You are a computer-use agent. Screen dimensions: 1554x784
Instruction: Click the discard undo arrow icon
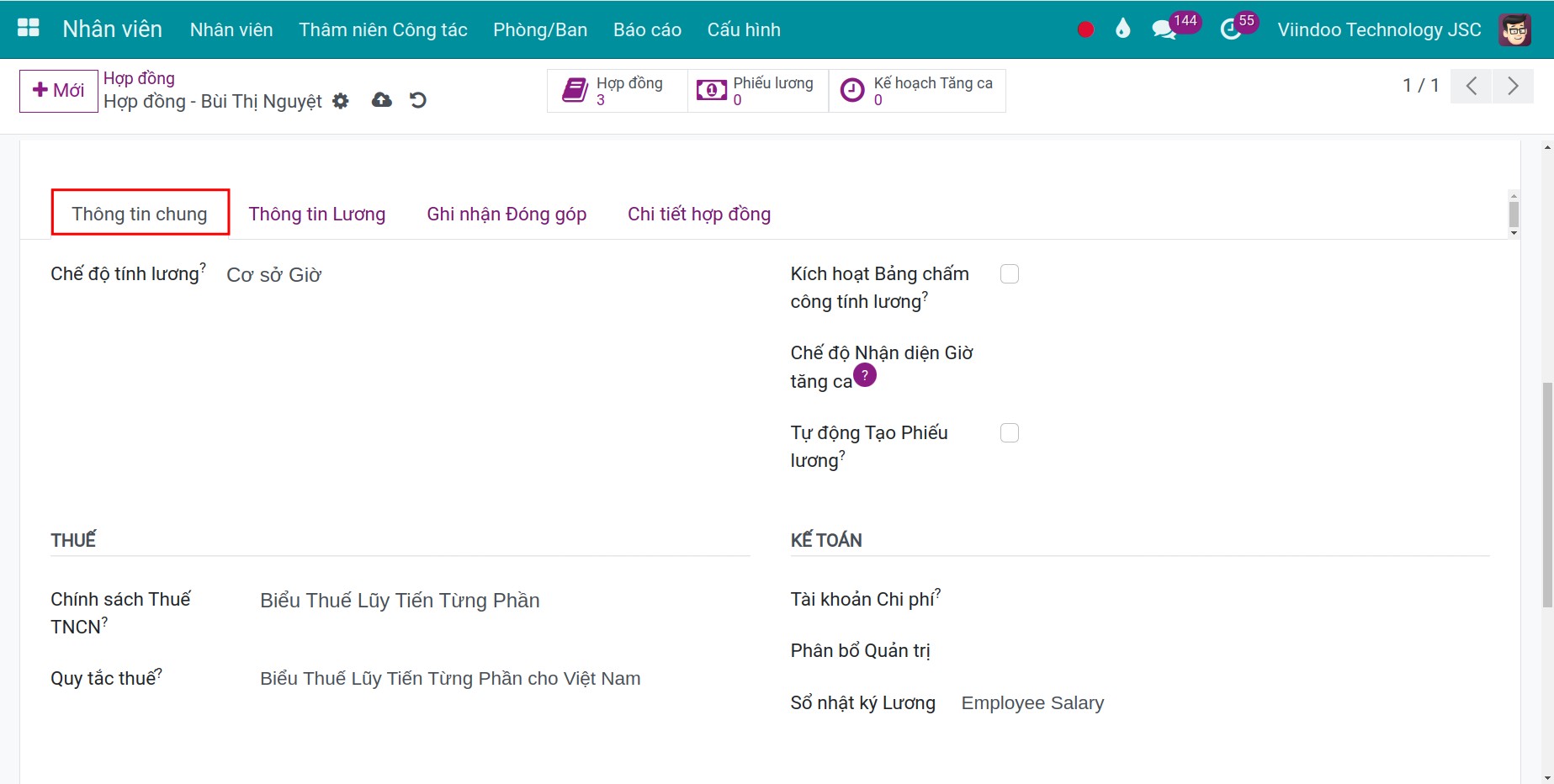(418, 100)
